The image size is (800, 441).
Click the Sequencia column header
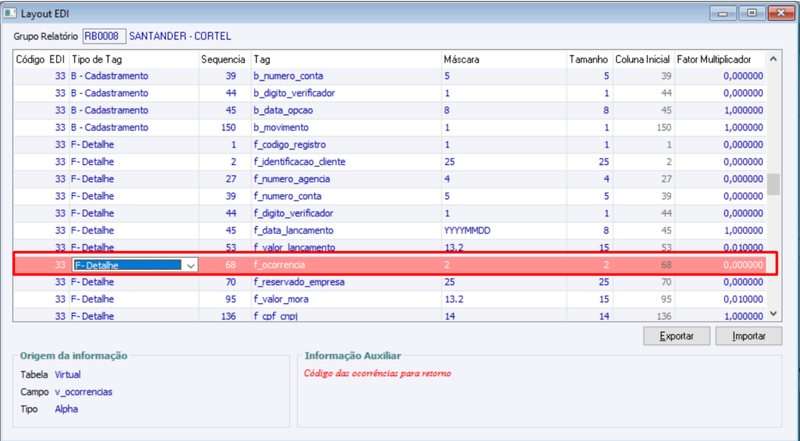click(224, 59)
